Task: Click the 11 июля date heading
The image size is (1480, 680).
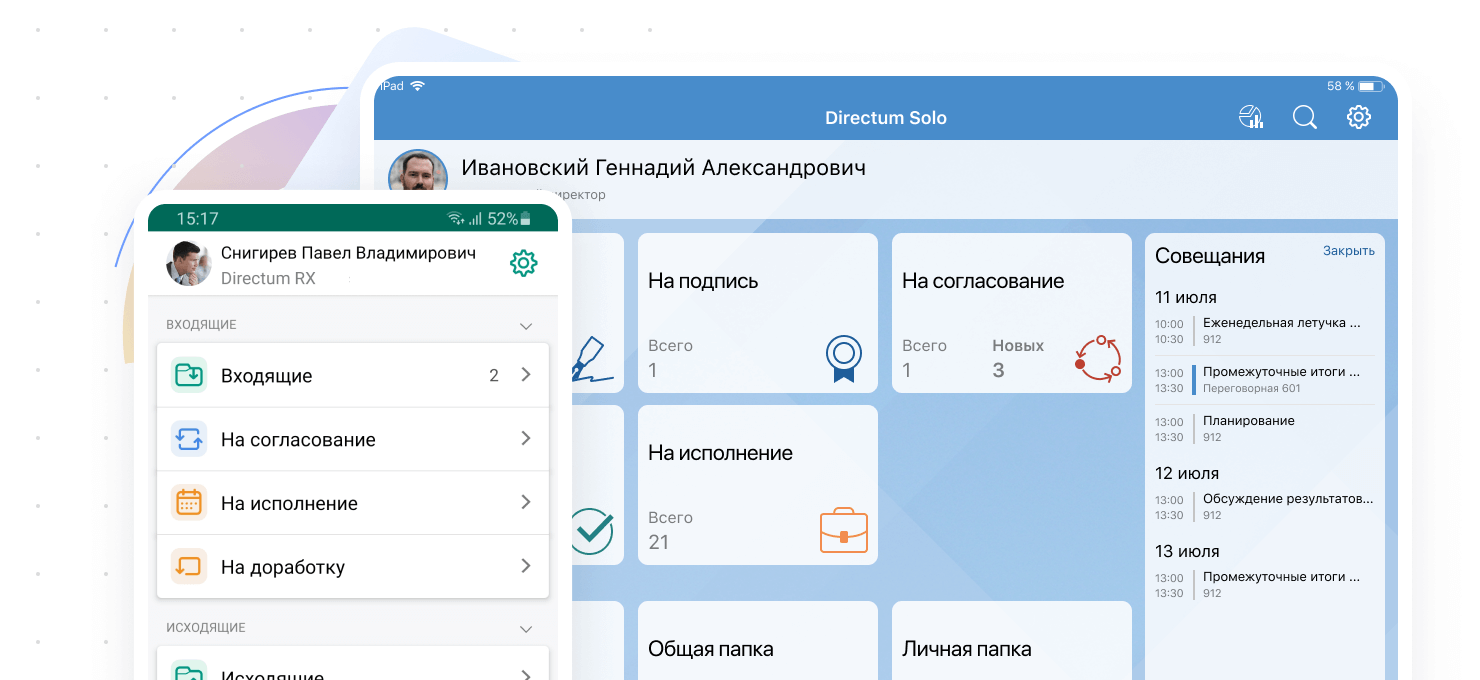Action: point(1186,297)
